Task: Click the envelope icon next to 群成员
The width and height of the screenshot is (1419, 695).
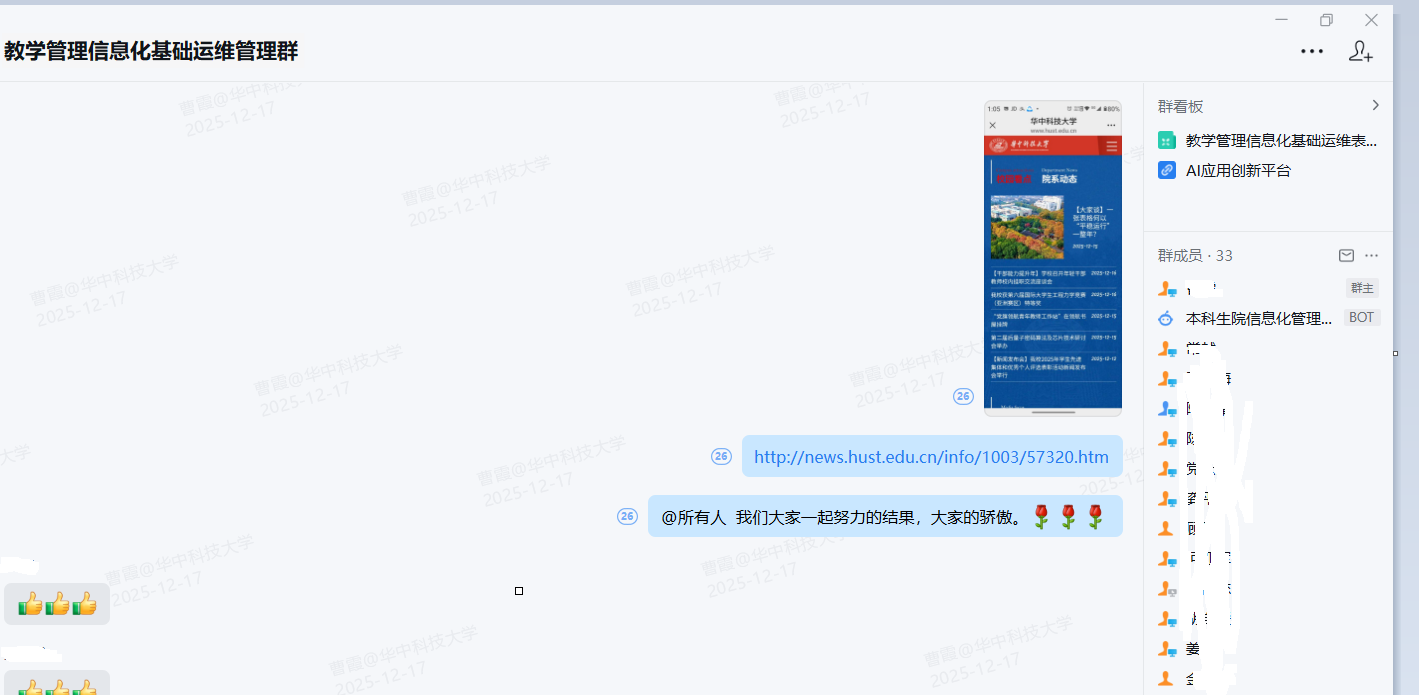Action: coord(1346,255)
